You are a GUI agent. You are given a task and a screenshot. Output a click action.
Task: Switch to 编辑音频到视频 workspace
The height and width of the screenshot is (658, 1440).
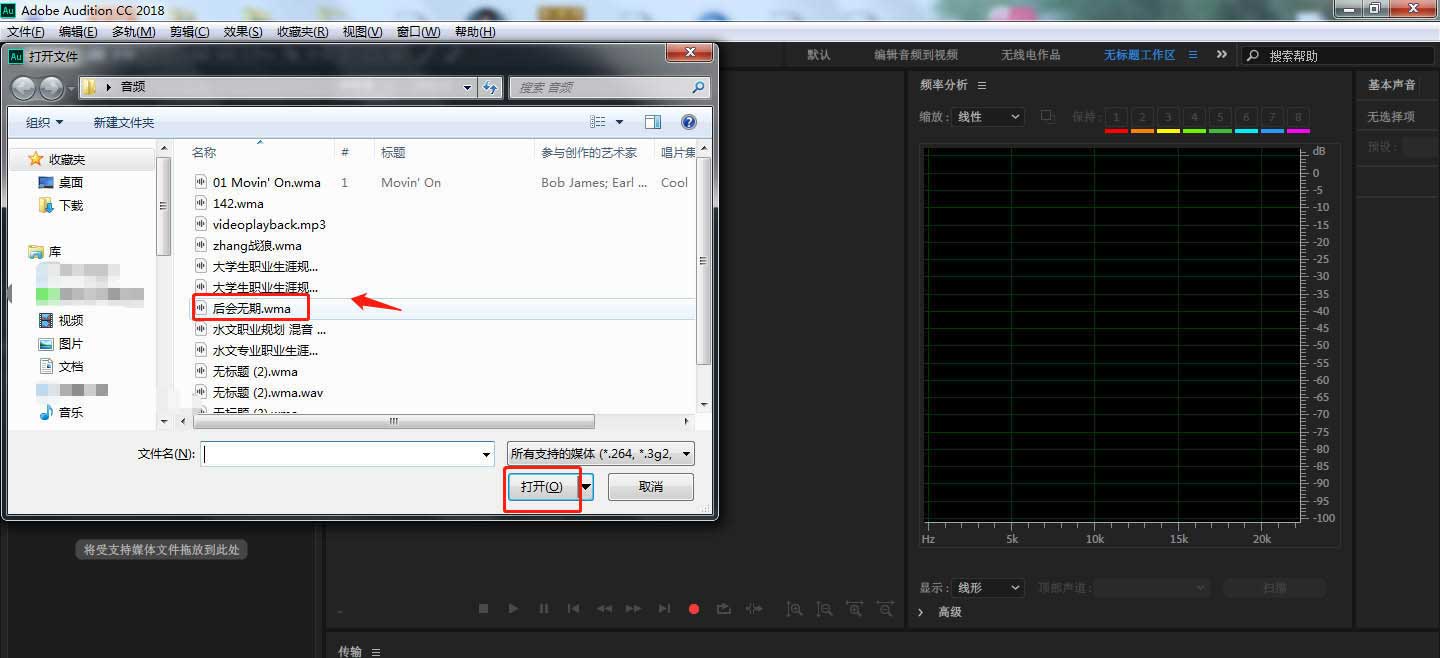coord(916,55)
